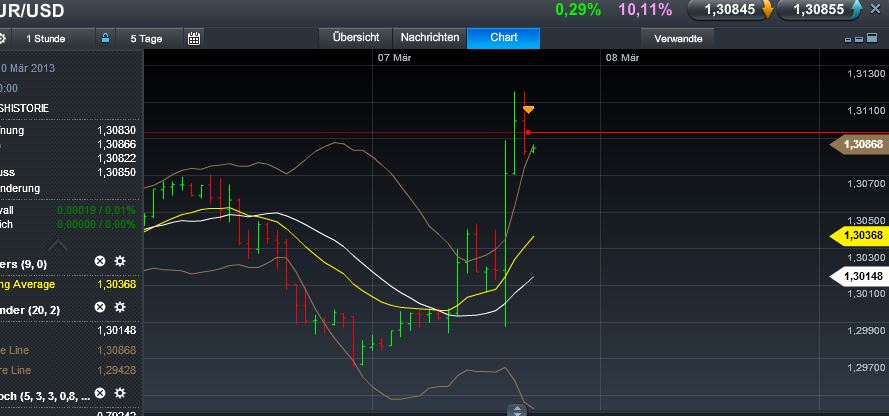The image size is (889, 416).
Task: Expand the panel with bottom double-arrow handle
Action: click(517, 410)
